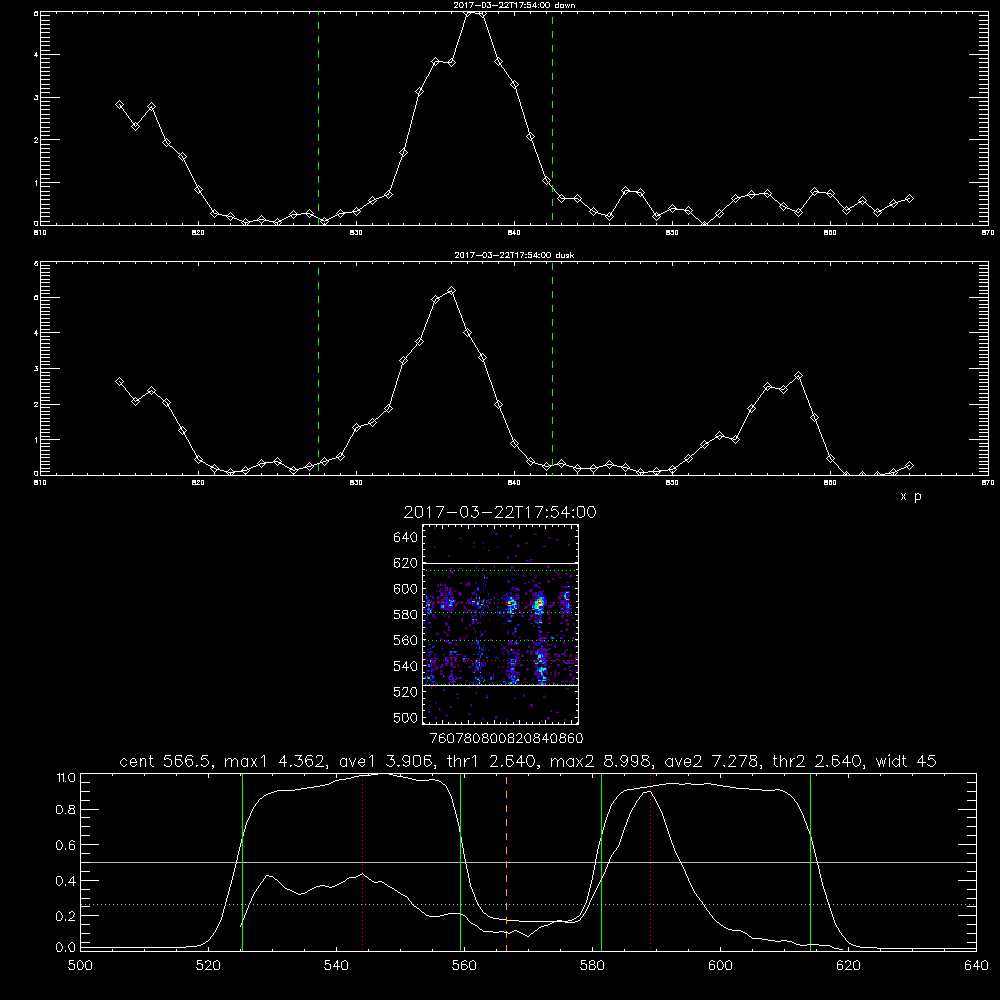This screenshot has width=1000, height=1000.
Task: Click the bottom plot x-axis label '520'
Action: (208, 966)
